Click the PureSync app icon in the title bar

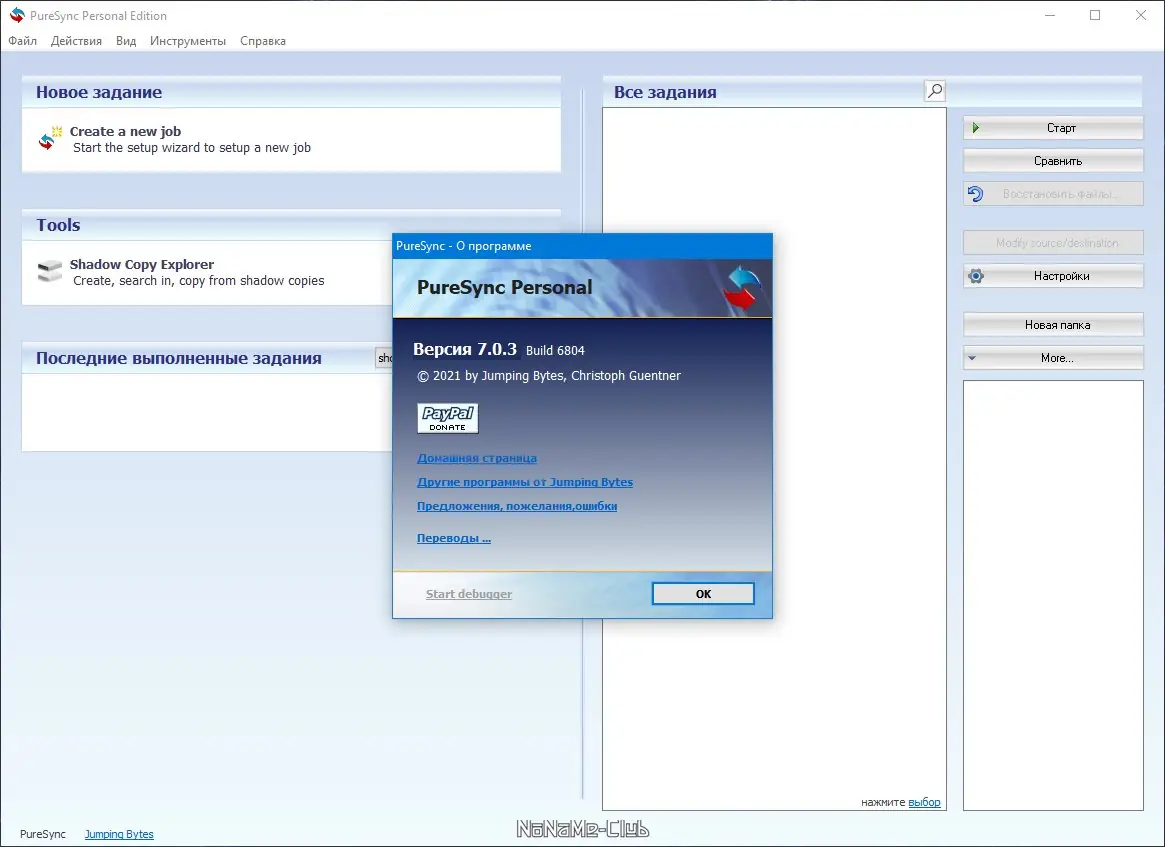click(x=16, y=15)
